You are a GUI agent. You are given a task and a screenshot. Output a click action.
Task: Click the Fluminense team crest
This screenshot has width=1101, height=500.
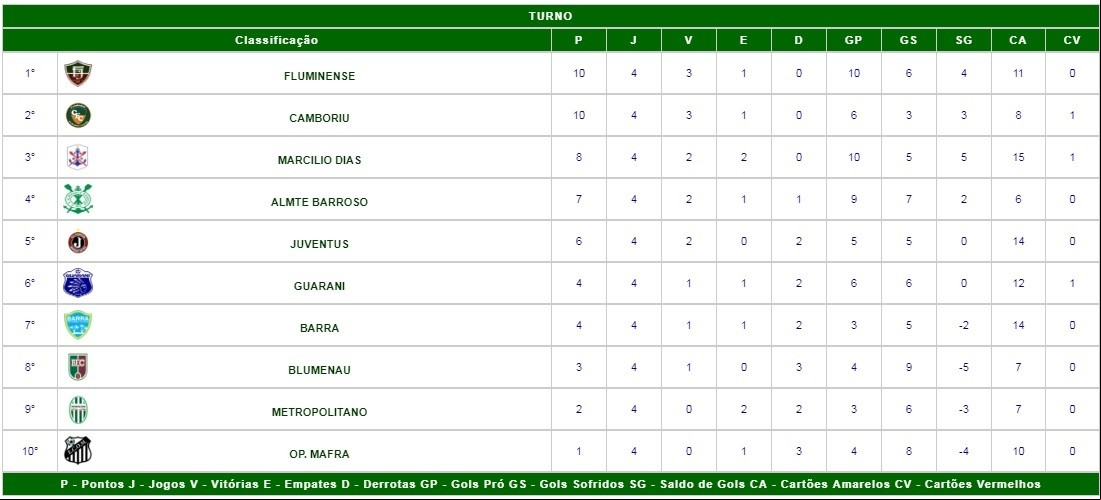coord(78,73)
